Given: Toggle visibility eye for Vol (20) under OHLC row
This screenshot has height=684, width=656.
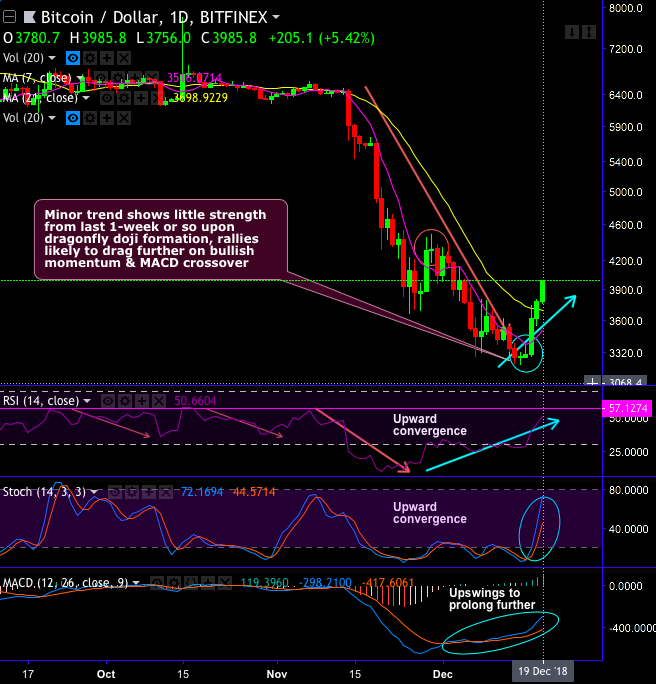Looking at the screenshot, I should pos(73,58).
